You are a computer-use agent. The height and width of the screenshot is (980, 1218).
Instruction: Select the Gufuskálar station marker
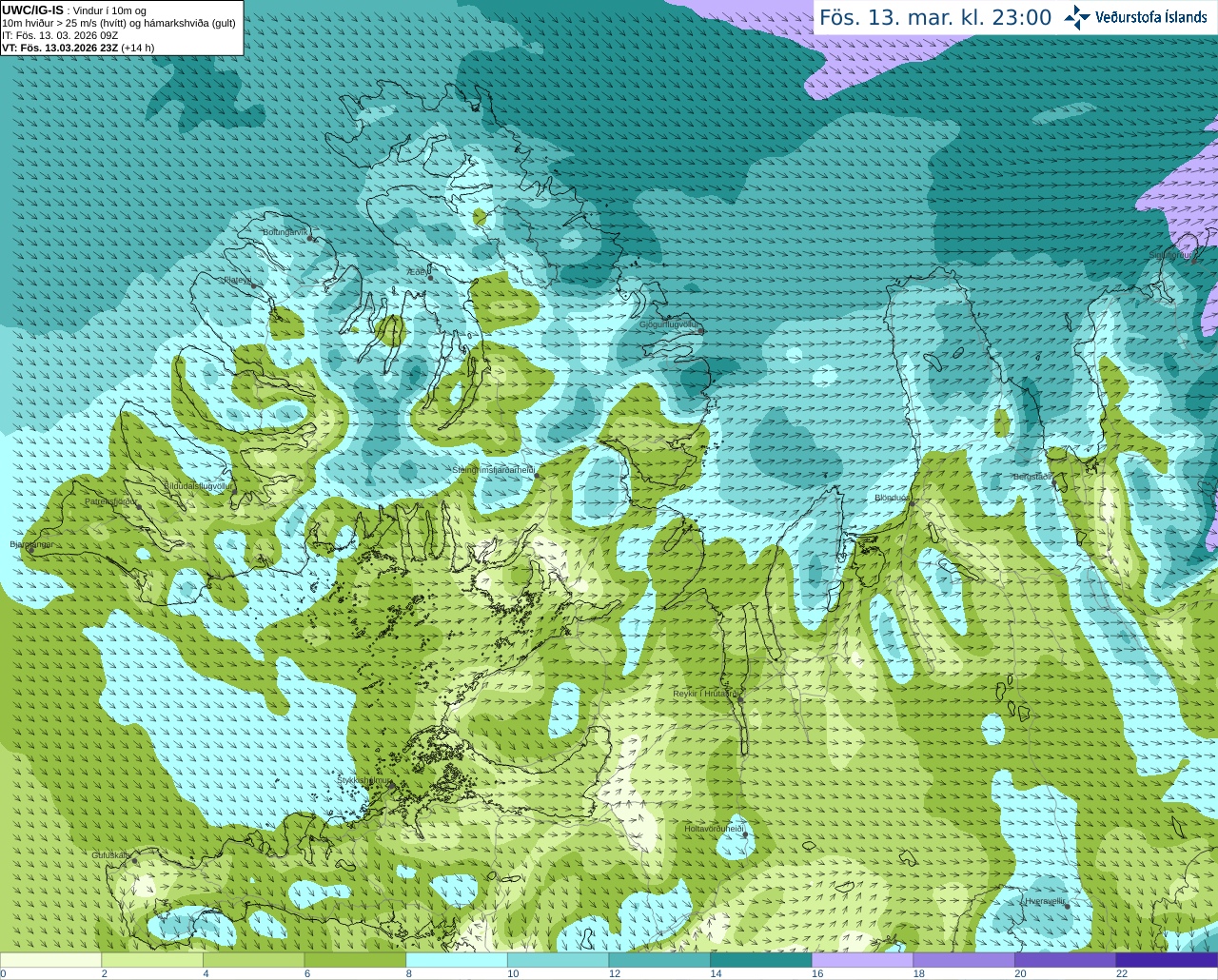(x=135, y=861)
